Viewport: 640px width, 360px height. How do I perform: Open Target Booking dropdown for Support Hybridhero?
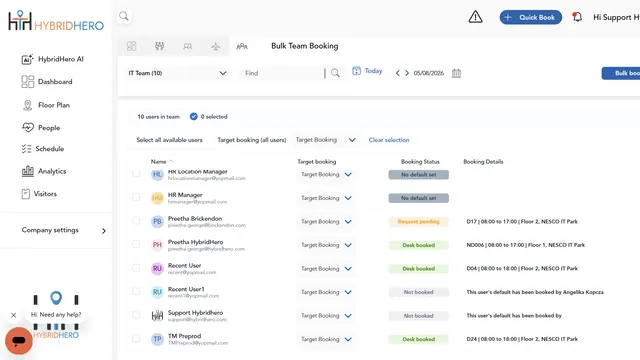[326, 316]
